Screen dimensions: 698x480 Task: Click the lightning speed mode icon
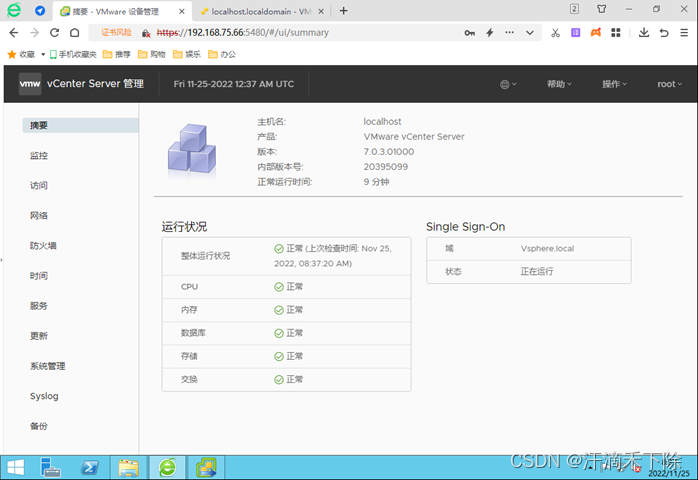click(490, 33)
